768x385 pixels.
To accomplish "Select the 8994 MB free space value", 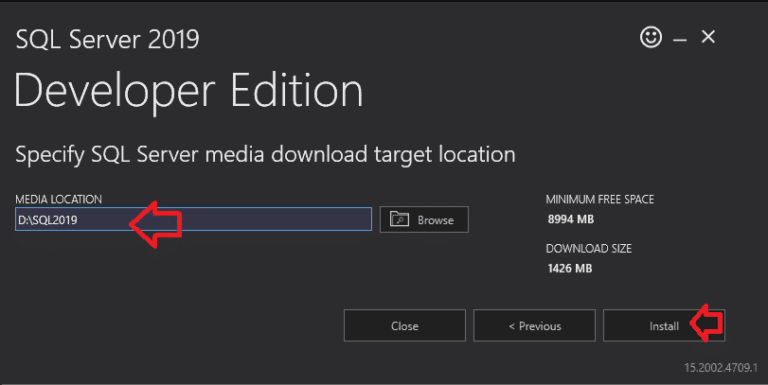I will pos(571,219).
